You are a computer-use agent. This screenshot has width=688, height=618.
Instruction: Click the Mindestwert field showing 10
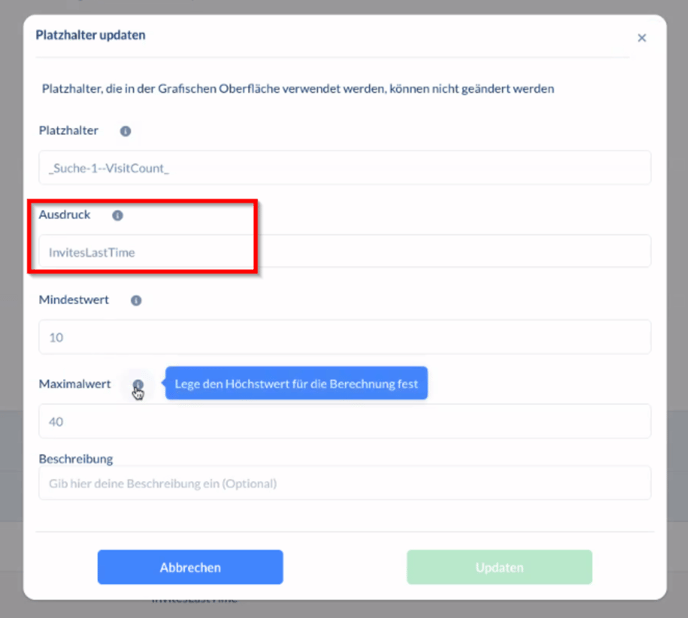coord(344,337)
